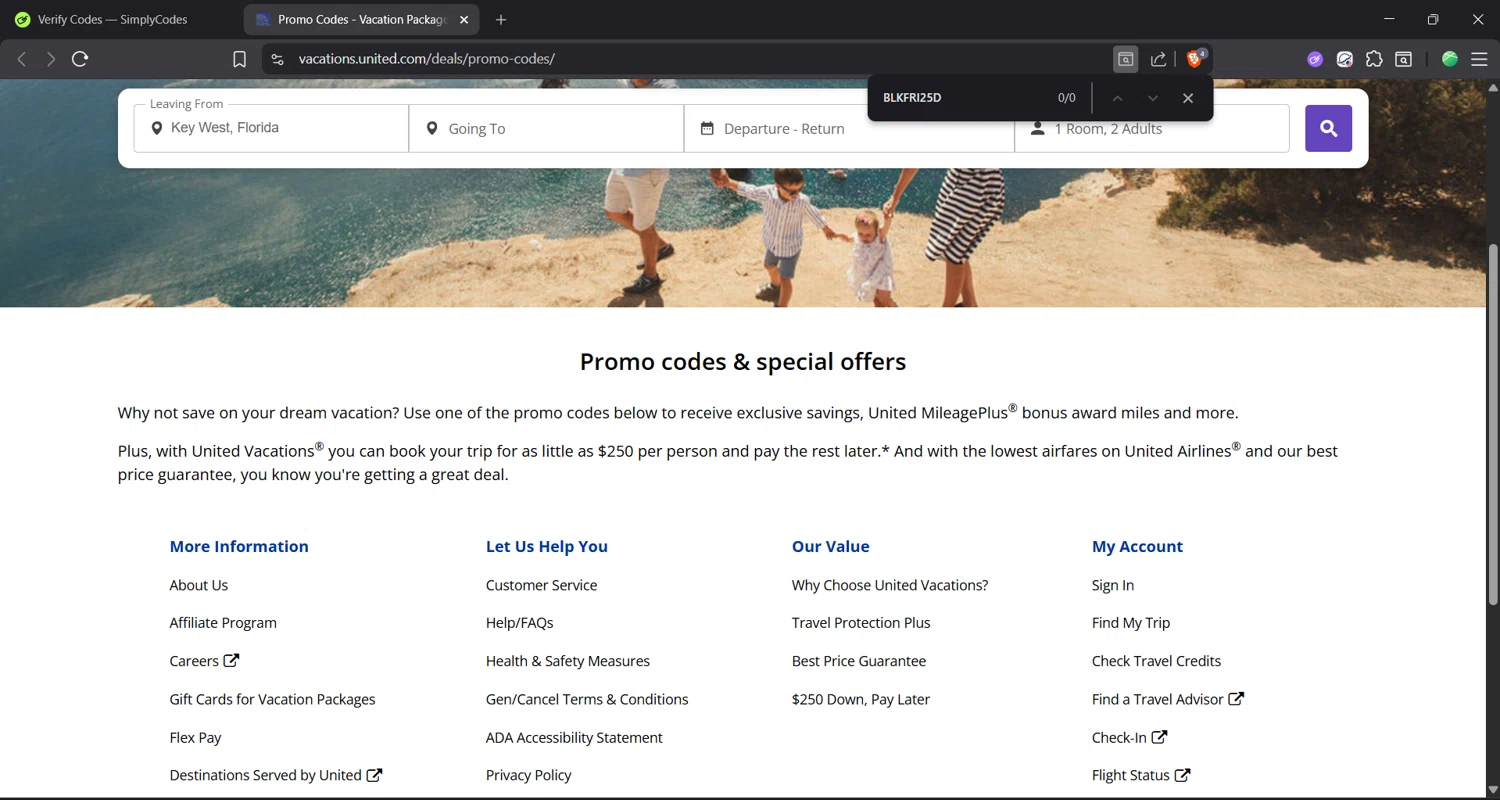Open the 1 Room, 2 Adults selector

pyautogui.click(x=1152, y=128)
